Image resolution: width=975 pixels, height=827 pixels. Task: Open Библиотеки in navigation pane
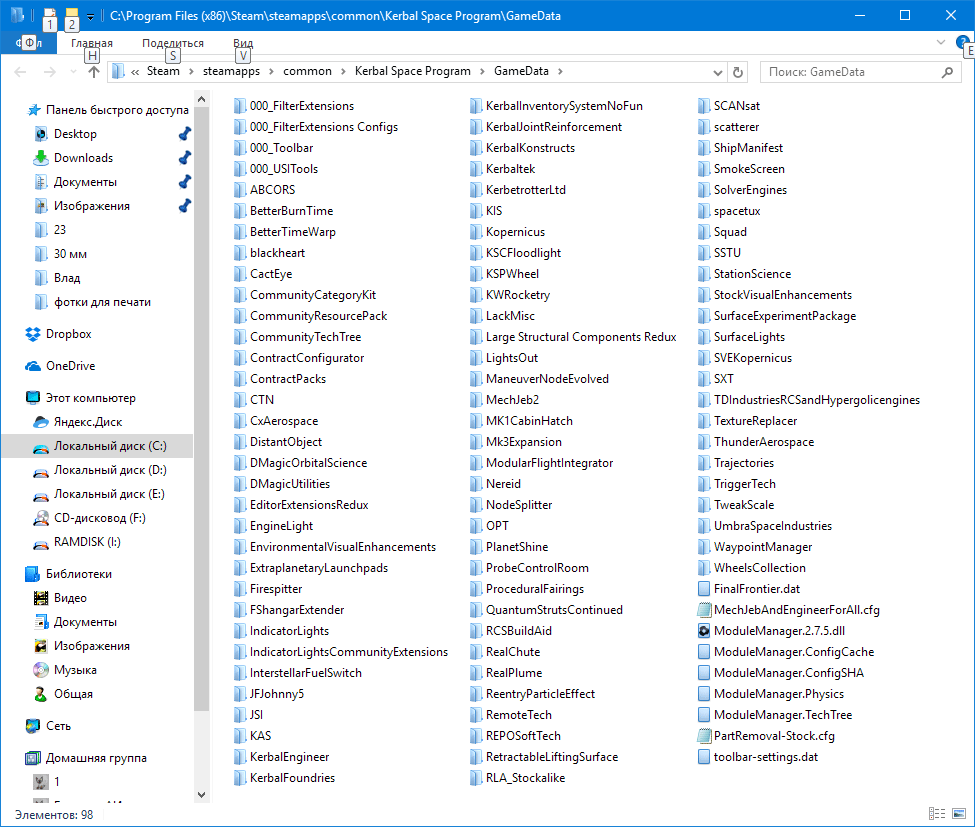[79, 574]
